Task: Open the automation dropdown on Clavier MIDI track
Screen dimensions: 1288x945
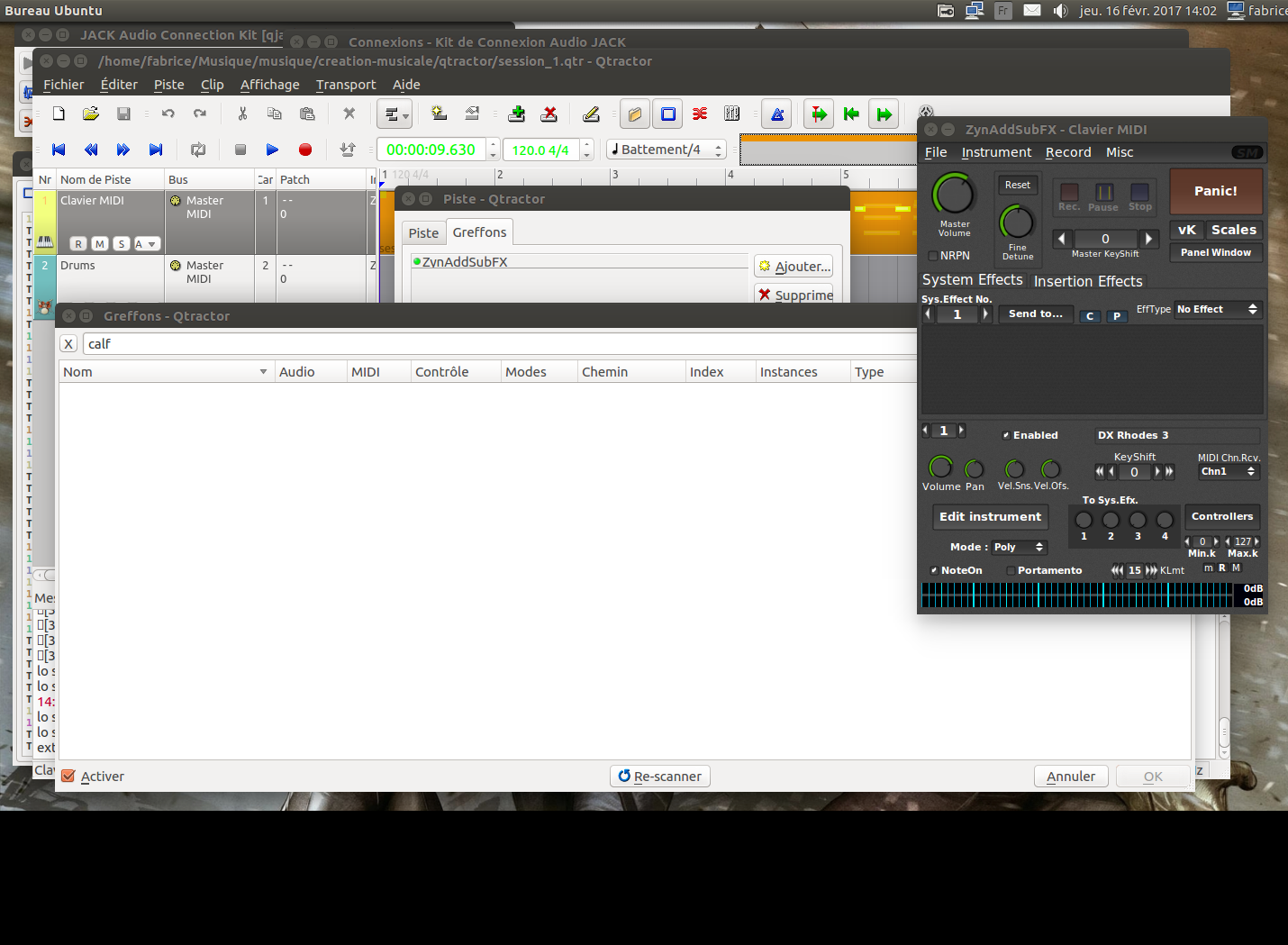Action: [147, 244]
